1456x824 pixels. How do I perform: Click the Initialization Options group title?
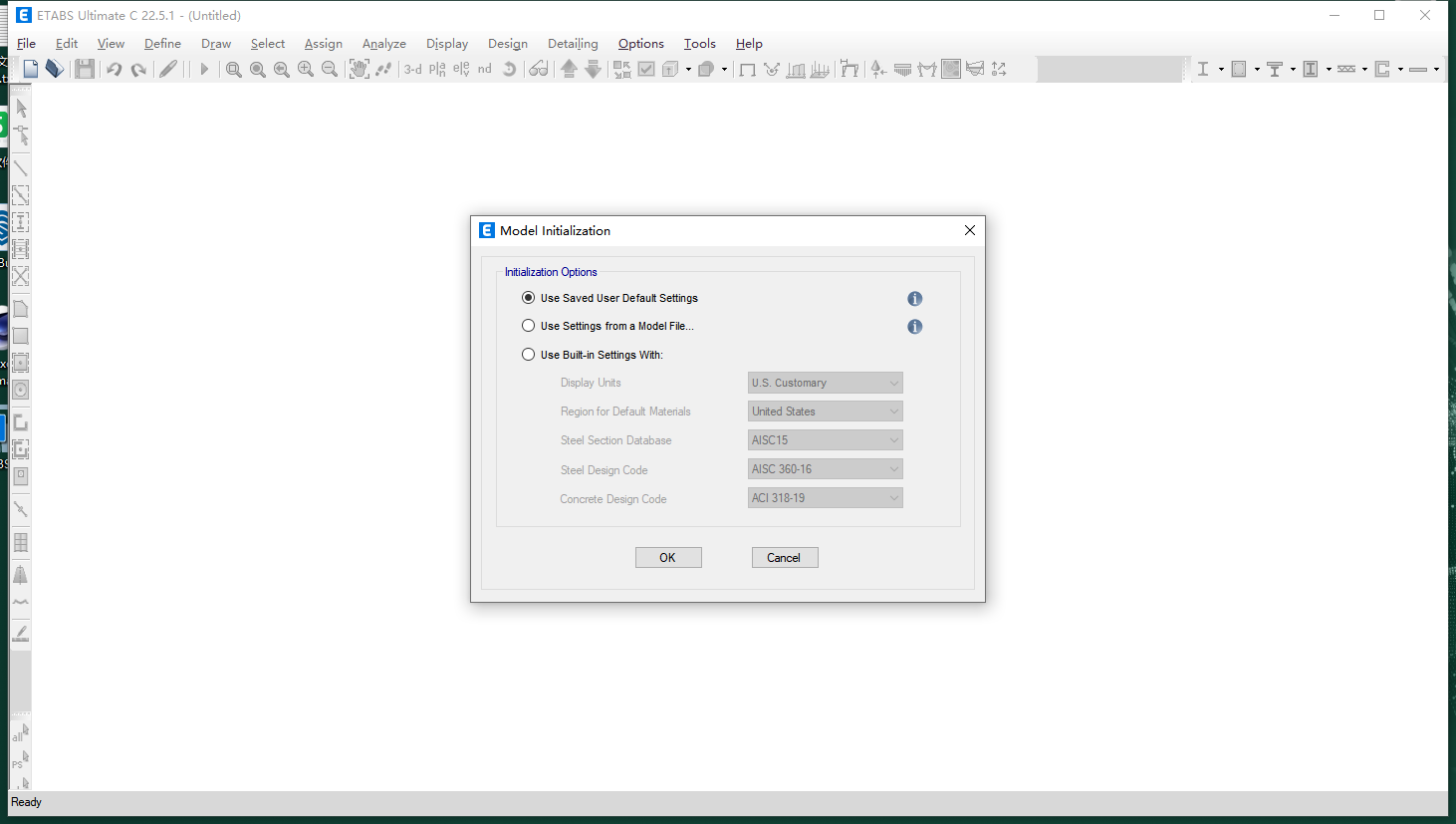coord(551,272)
